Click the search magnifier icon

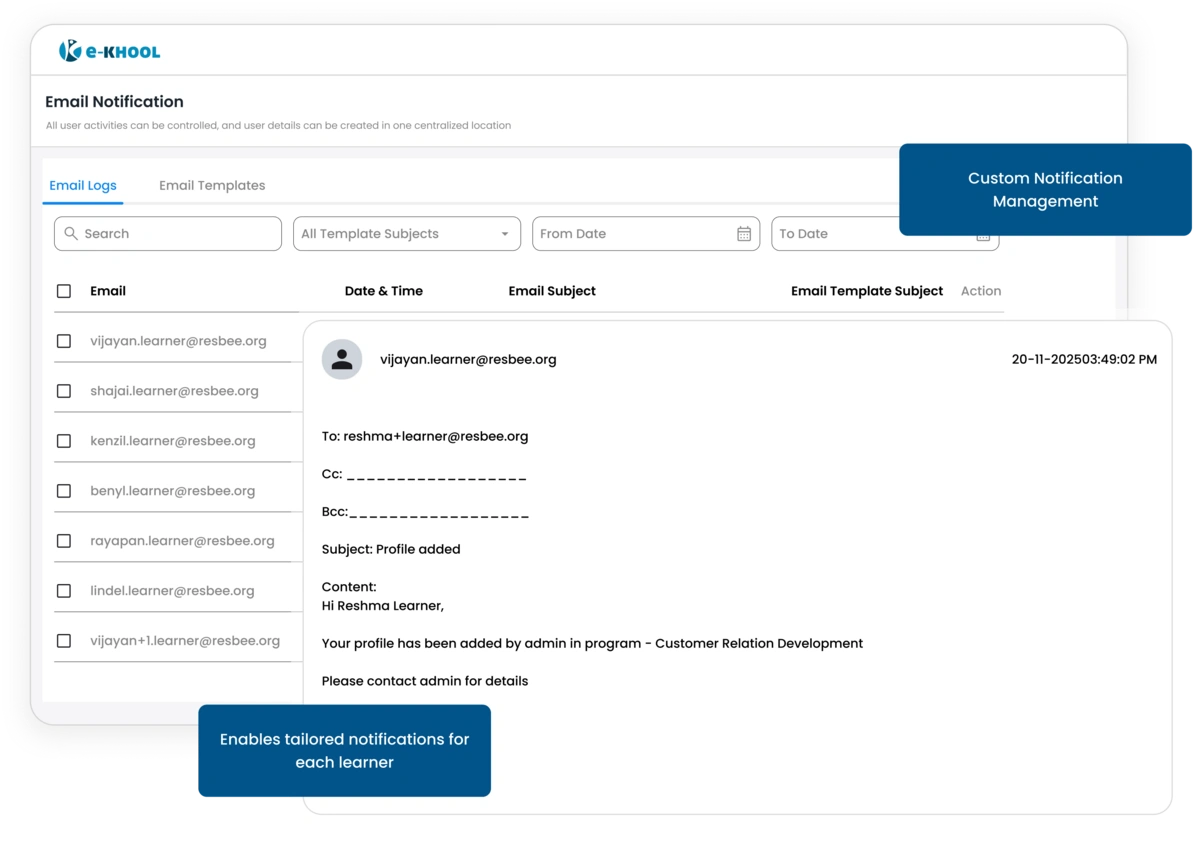click(70, 233)
